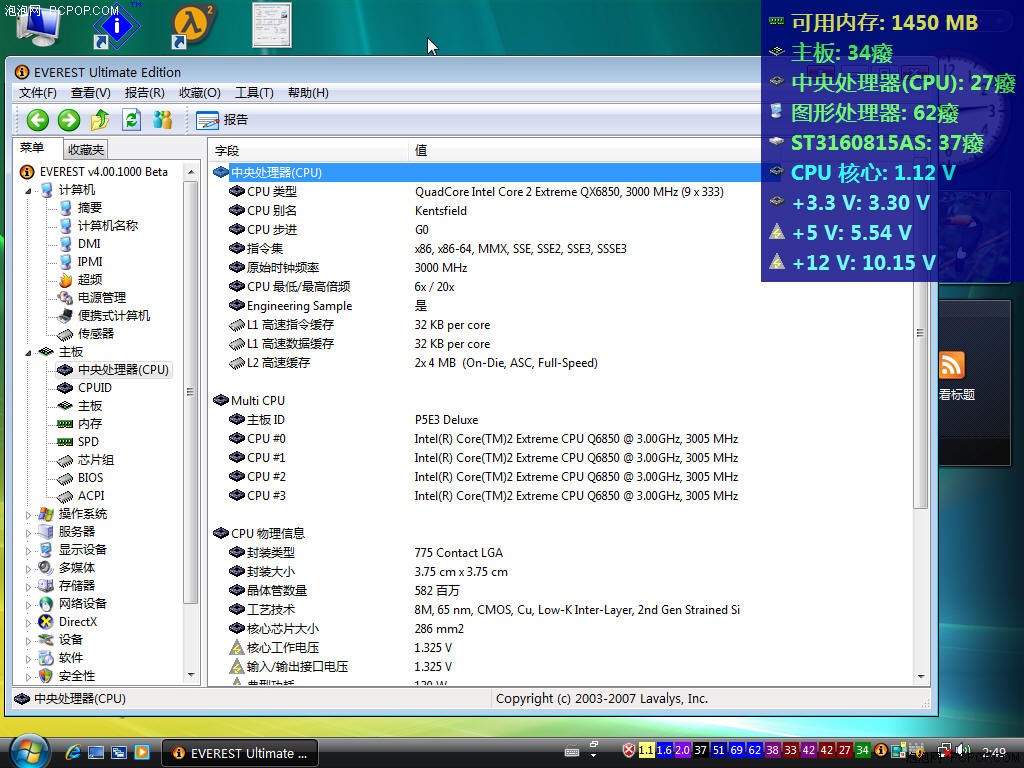Click the Windows Start orb

[x=30, y=751]
